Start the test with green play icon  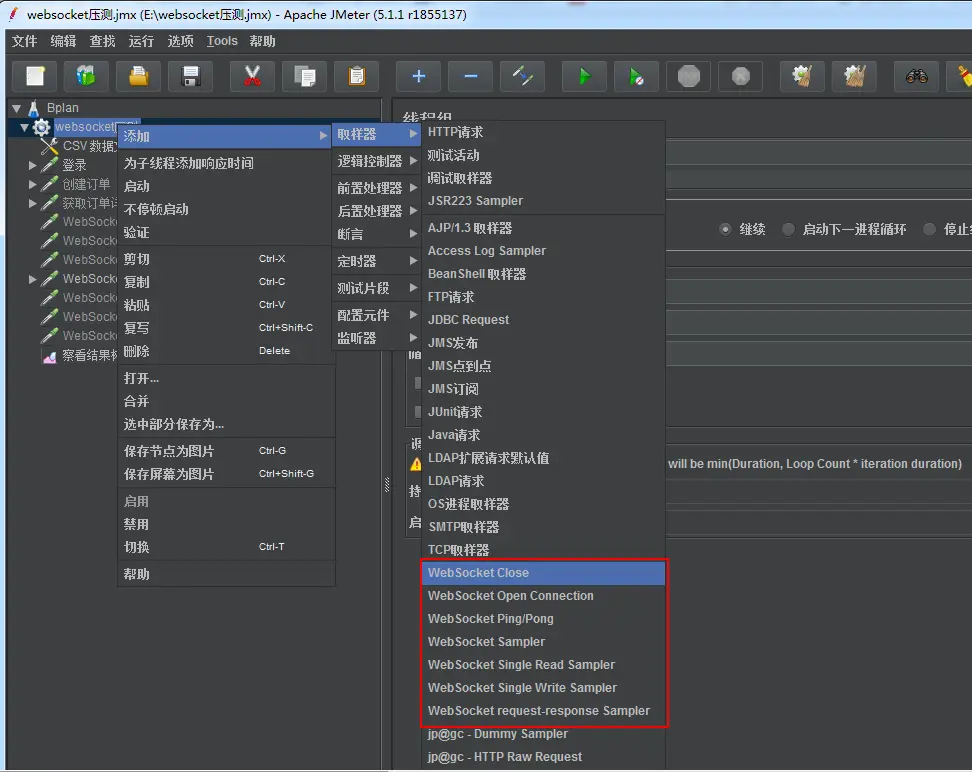point(585,76)
